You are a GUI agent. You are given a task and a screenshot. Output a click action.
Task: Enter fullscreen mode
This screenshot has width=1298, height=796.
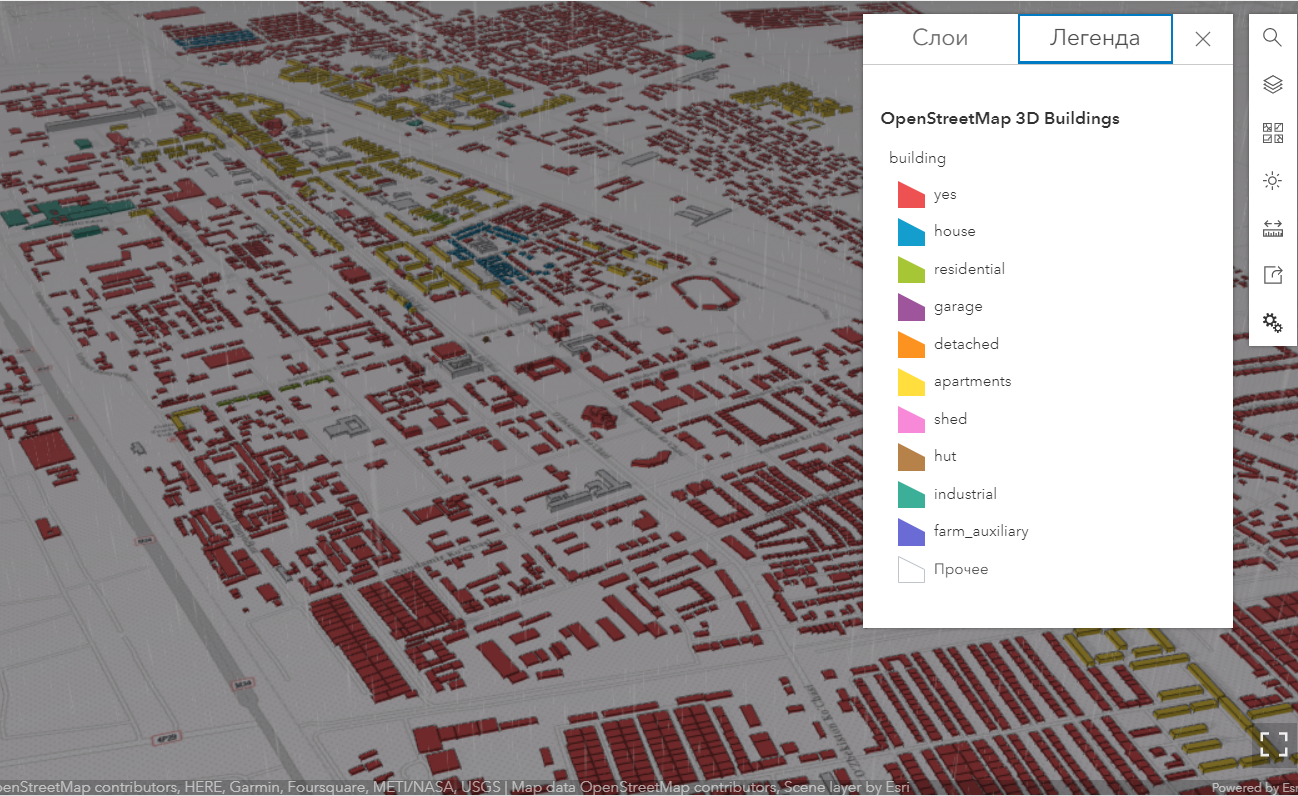(1273, 743)
